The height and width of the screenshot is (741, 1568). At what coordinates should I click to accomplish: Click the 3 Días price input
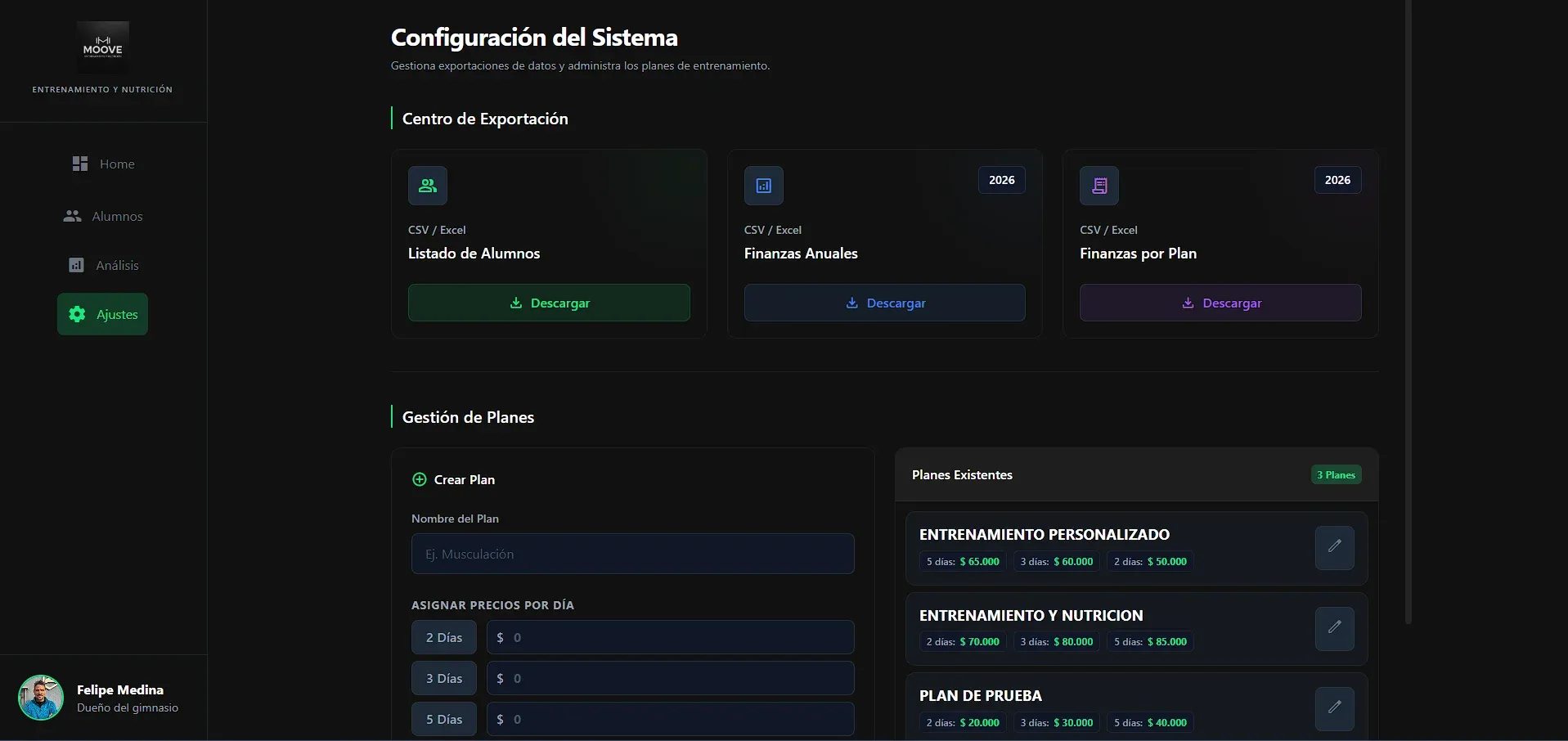pos(671,678)
